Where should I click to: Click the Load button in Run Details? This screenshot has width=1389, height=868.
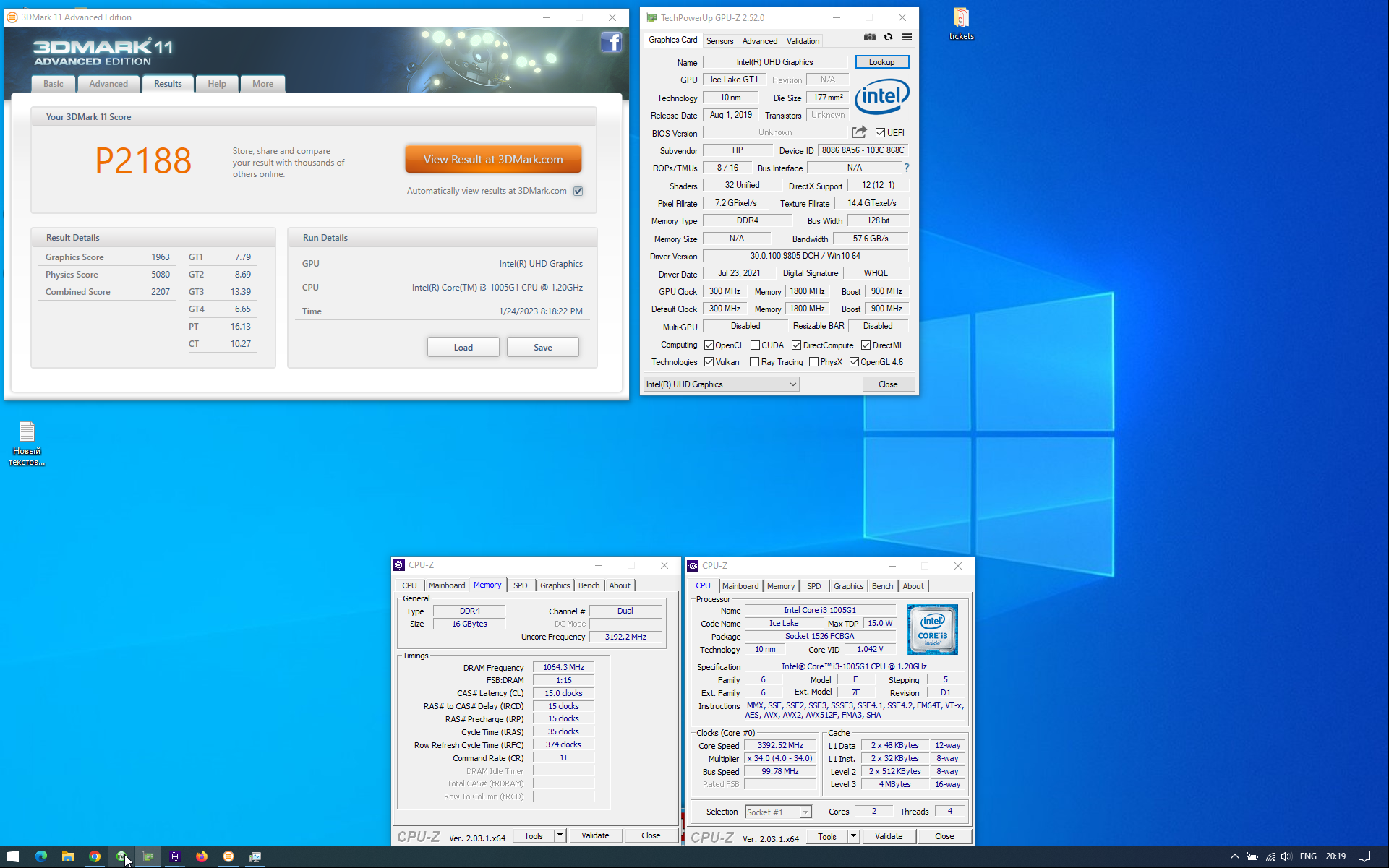[463, 348]
